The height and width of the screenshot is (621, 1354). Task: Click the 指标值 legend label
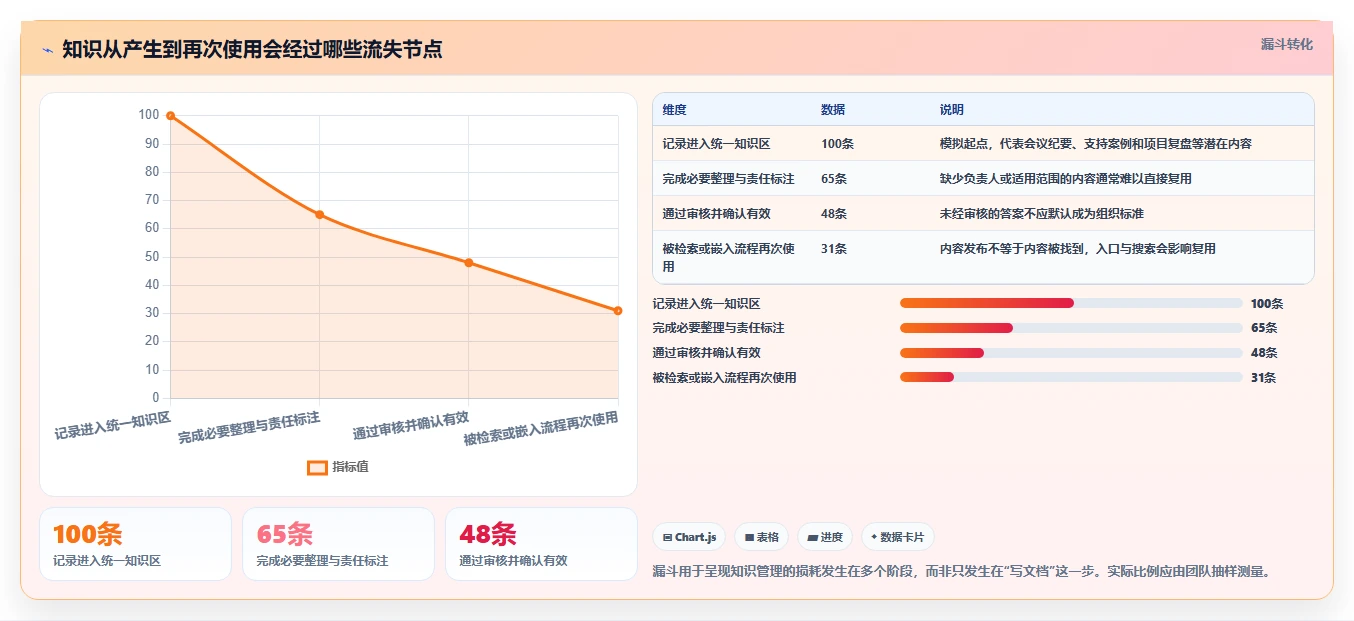[x=351, y=467]
